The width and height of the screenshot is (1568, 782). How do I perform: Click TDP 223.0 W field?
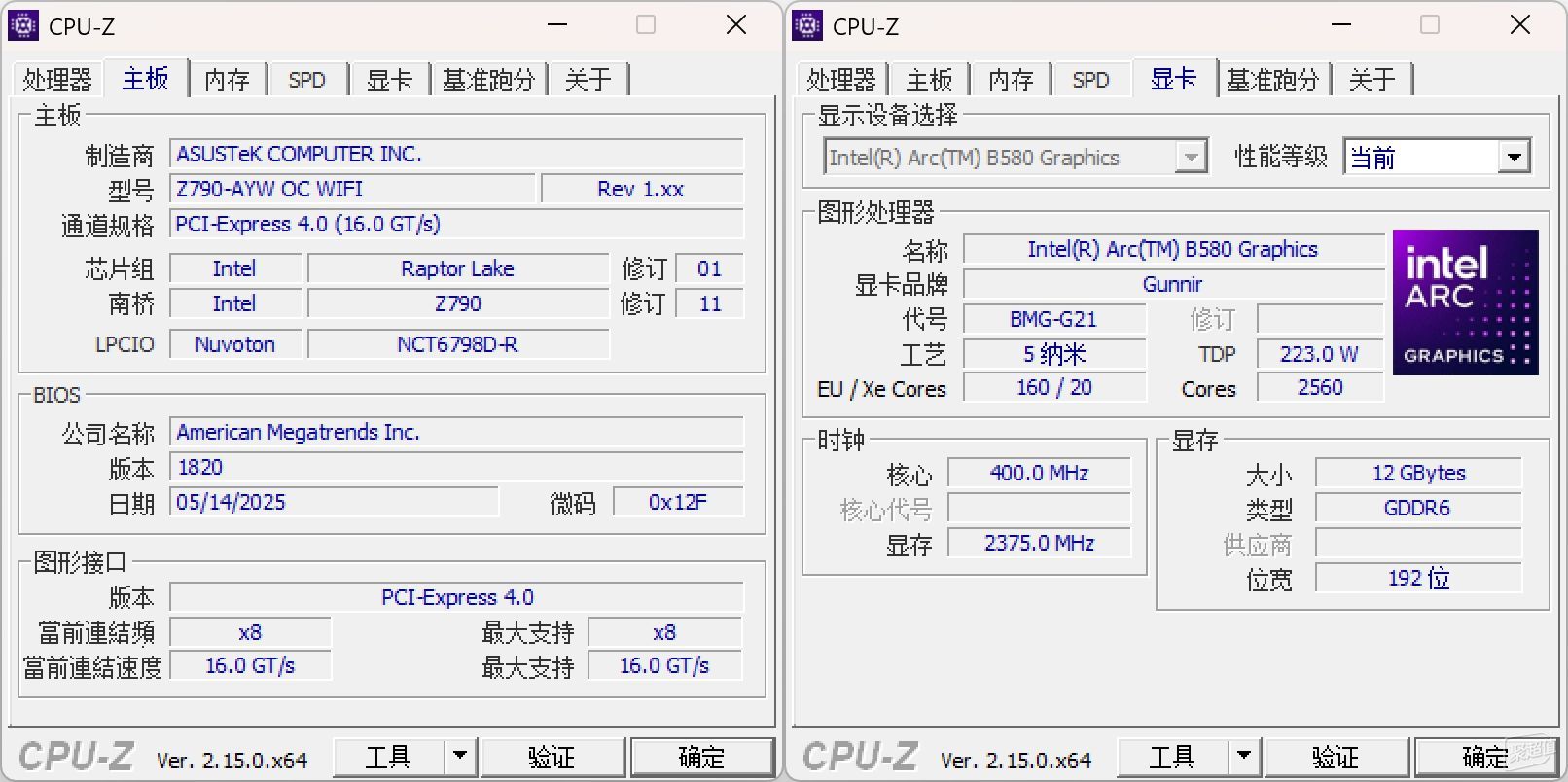pos(1320,354)
